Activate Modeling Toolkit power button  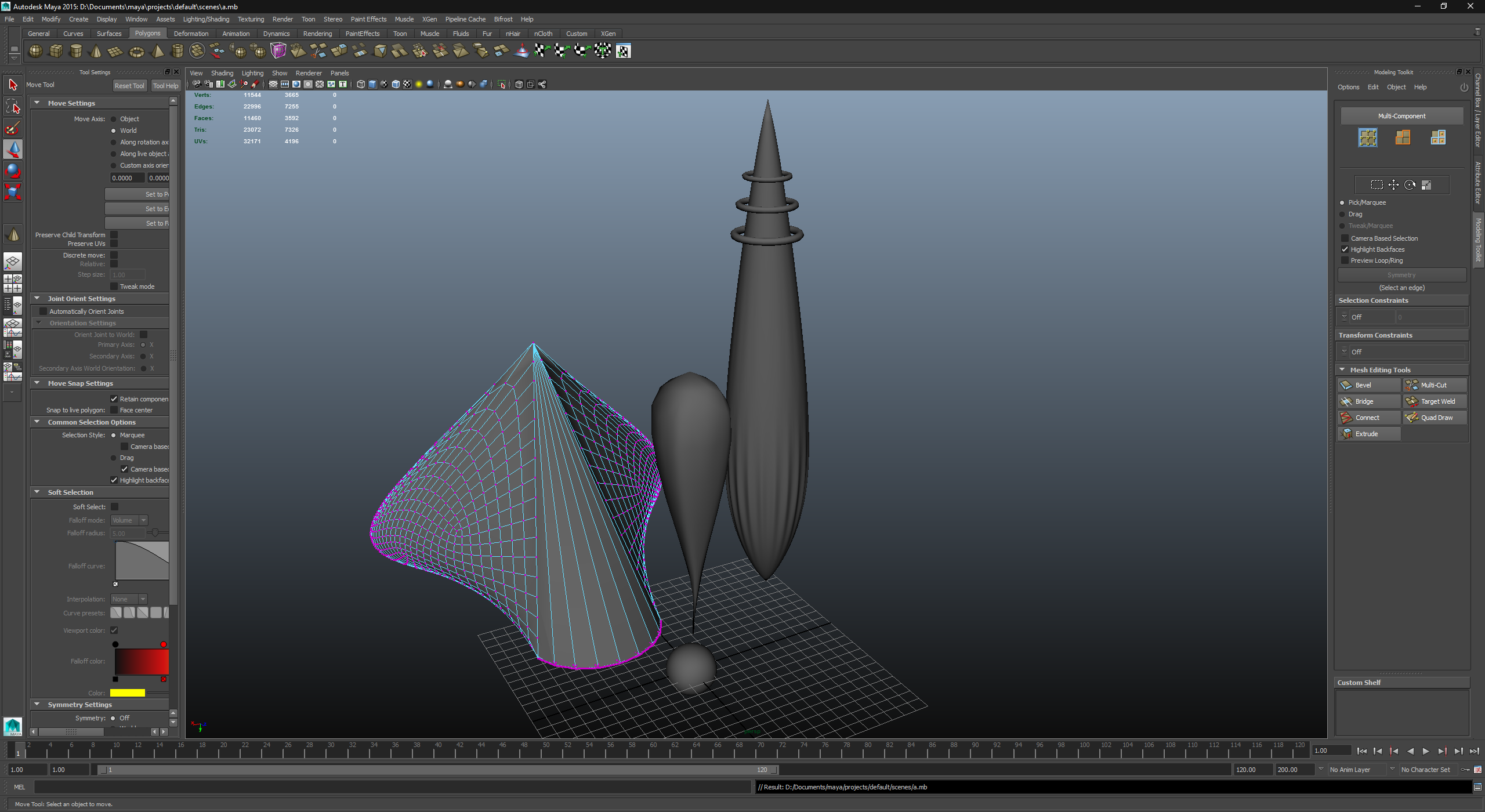1464,87
